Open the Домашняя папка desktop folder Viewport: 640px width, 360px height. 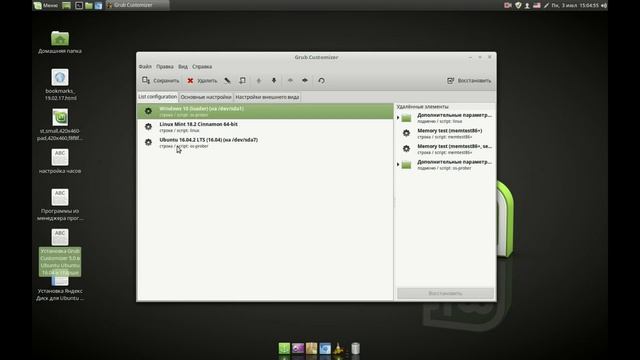click(x=60, y=42)
